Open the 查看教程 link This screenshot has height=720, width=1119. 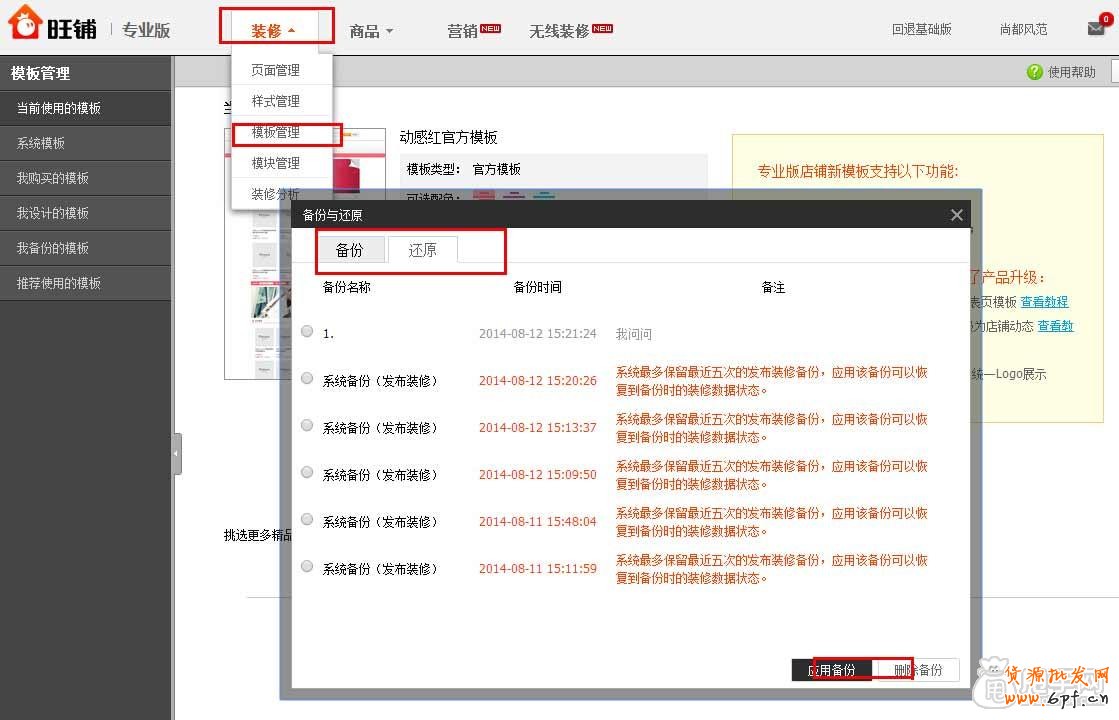click(1045, 301)
